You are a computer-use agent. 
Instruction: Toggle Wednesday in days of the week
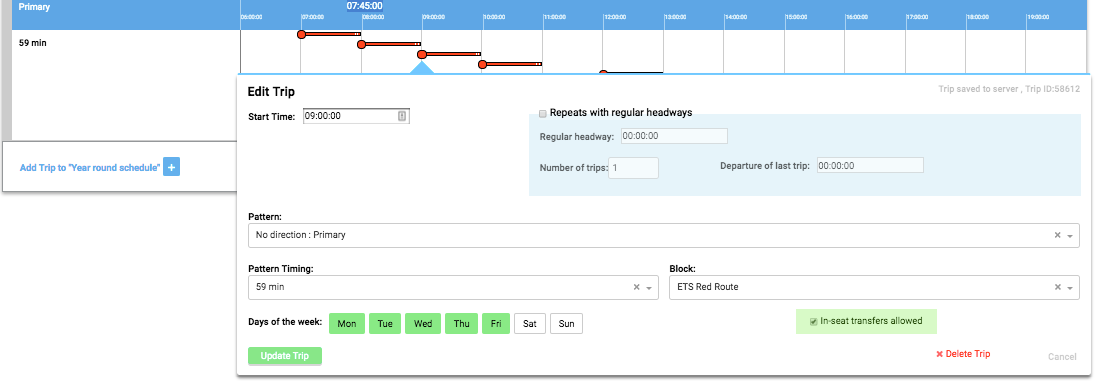point(423,324)
